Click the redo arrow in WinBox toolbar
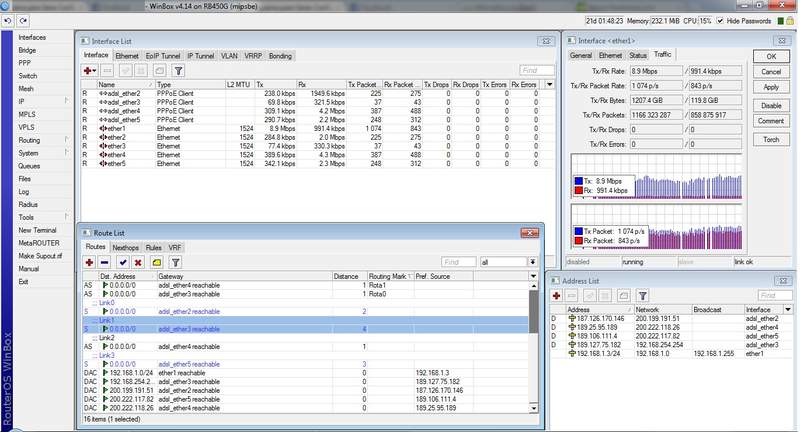Viewport: 800px width, 432px height. [x=23, y=20]
